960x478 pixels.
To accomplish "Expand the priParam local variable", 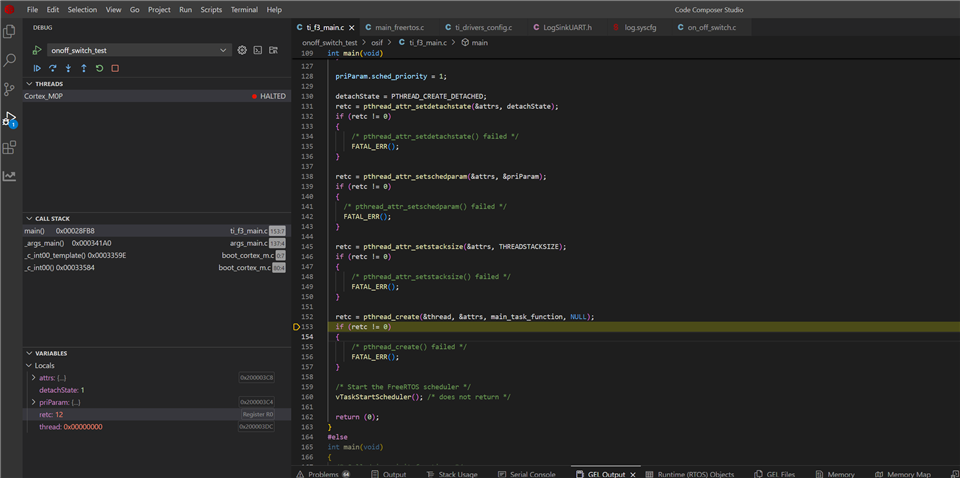I will [x=34, y=402].
